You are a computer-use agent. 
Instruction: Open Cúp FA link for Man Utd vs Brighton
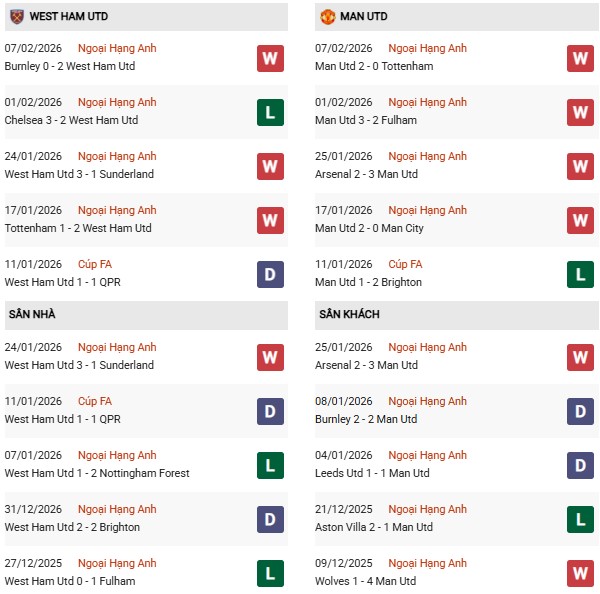[x=405, y=264]
